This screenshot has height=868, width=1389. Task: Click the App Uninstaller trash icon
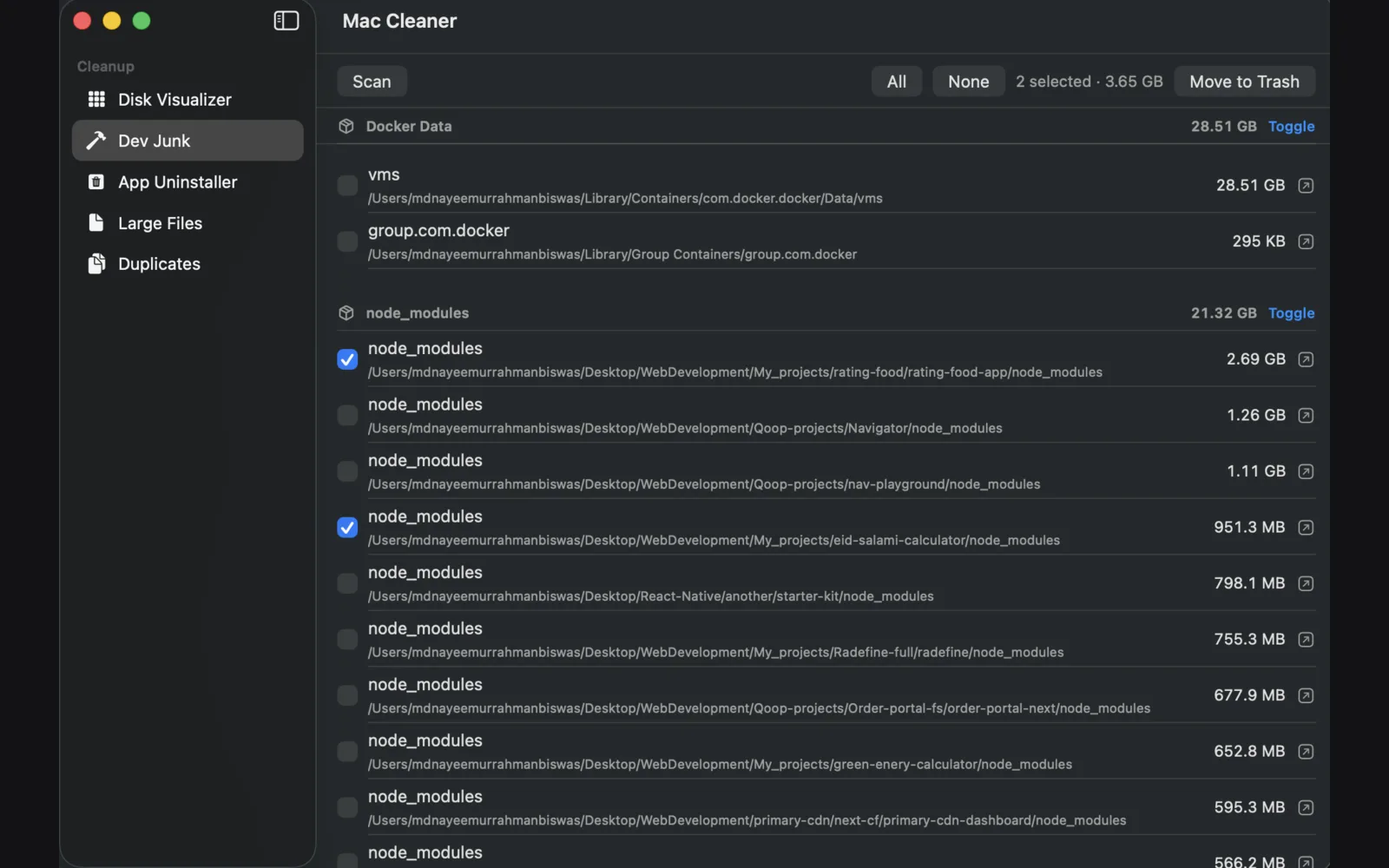96,182
